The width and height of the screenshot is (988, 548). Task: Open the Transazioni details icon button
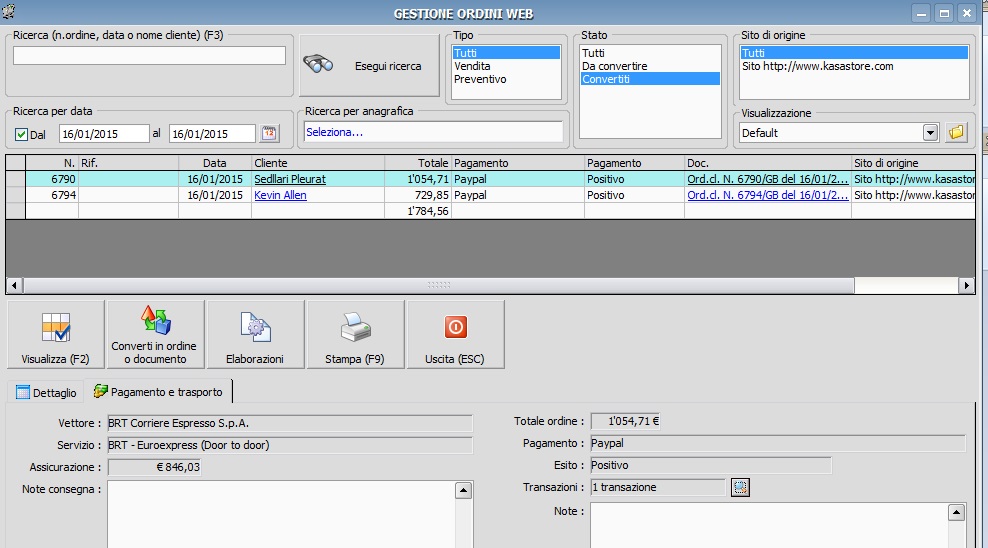[740, 487]
